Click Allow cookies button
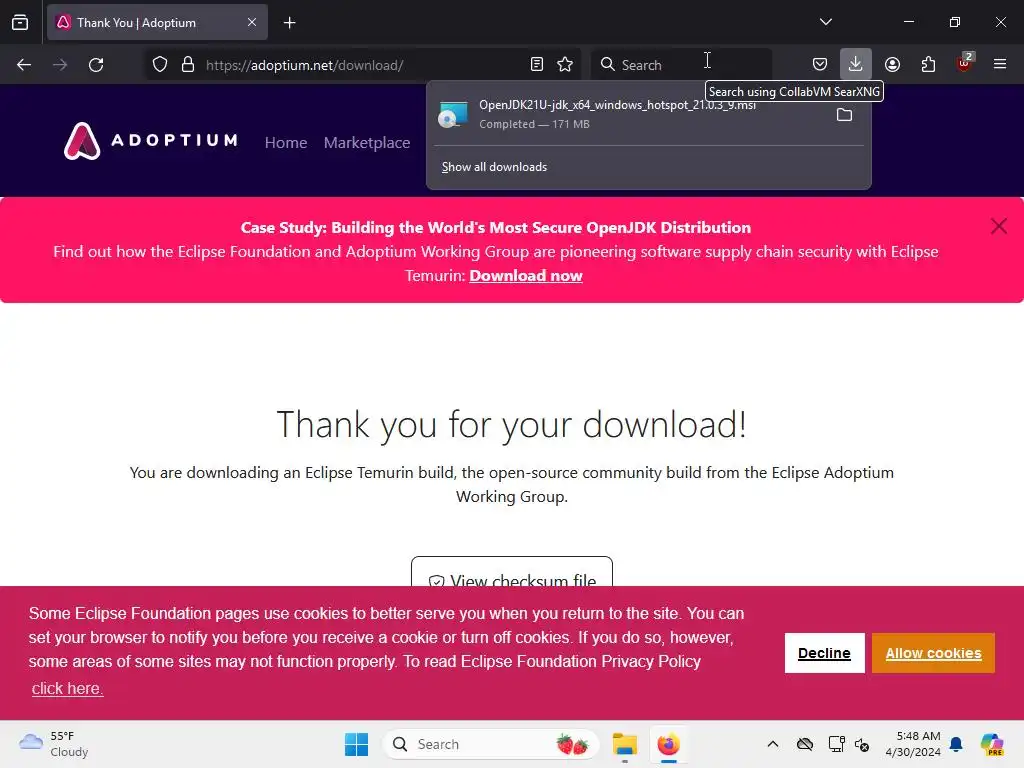The image size is (1024, 768). [933, 653]
